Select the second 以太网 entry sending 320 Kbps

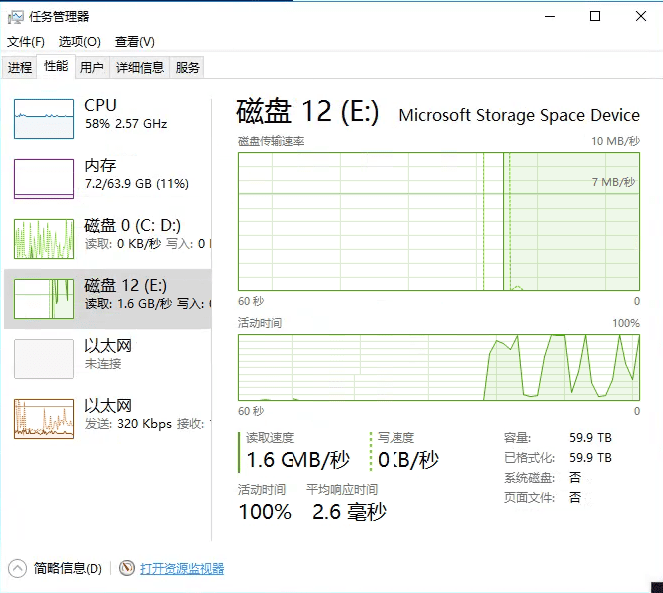click(x=108, y=418)
